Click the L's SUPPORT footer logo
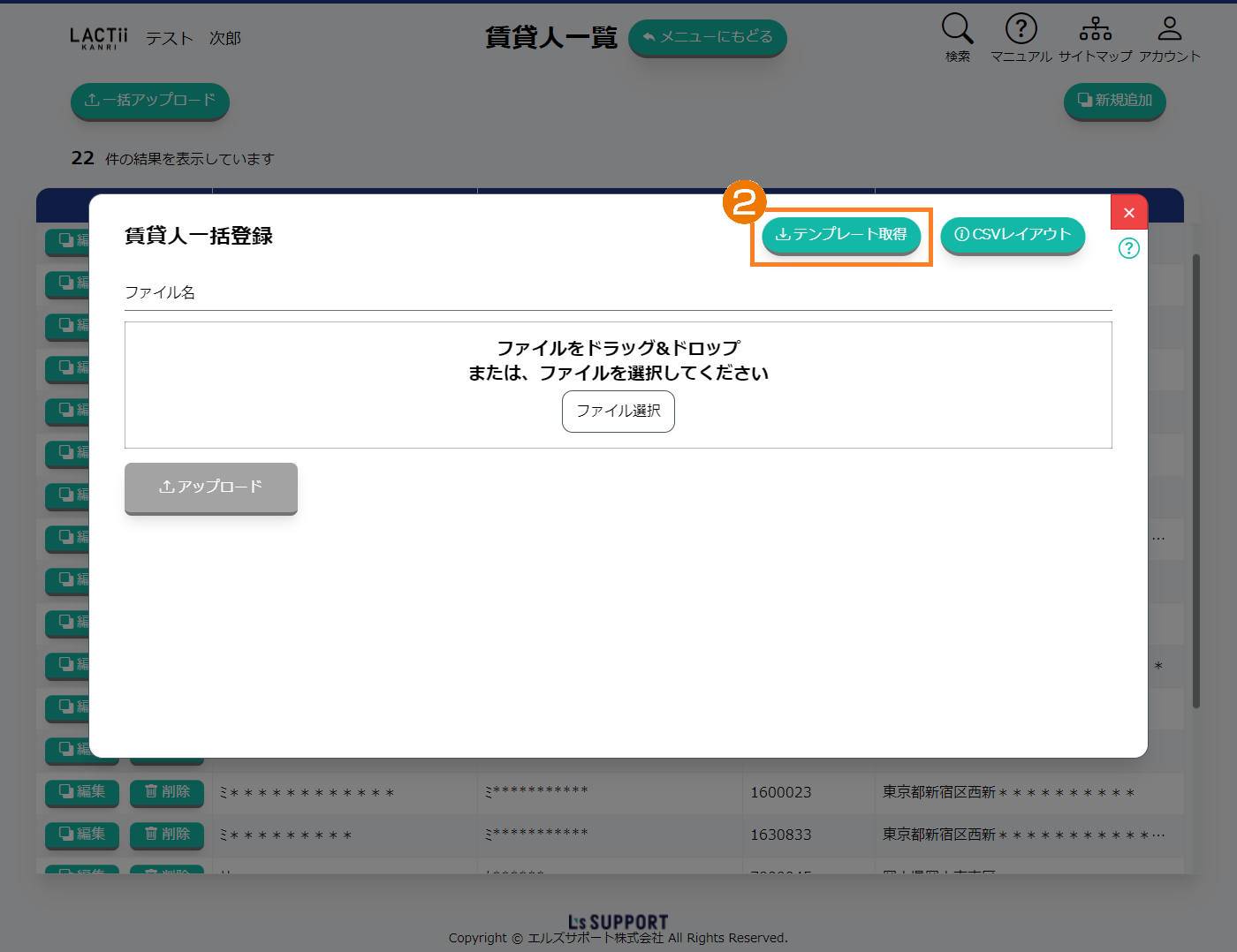 tap(618, 922)
